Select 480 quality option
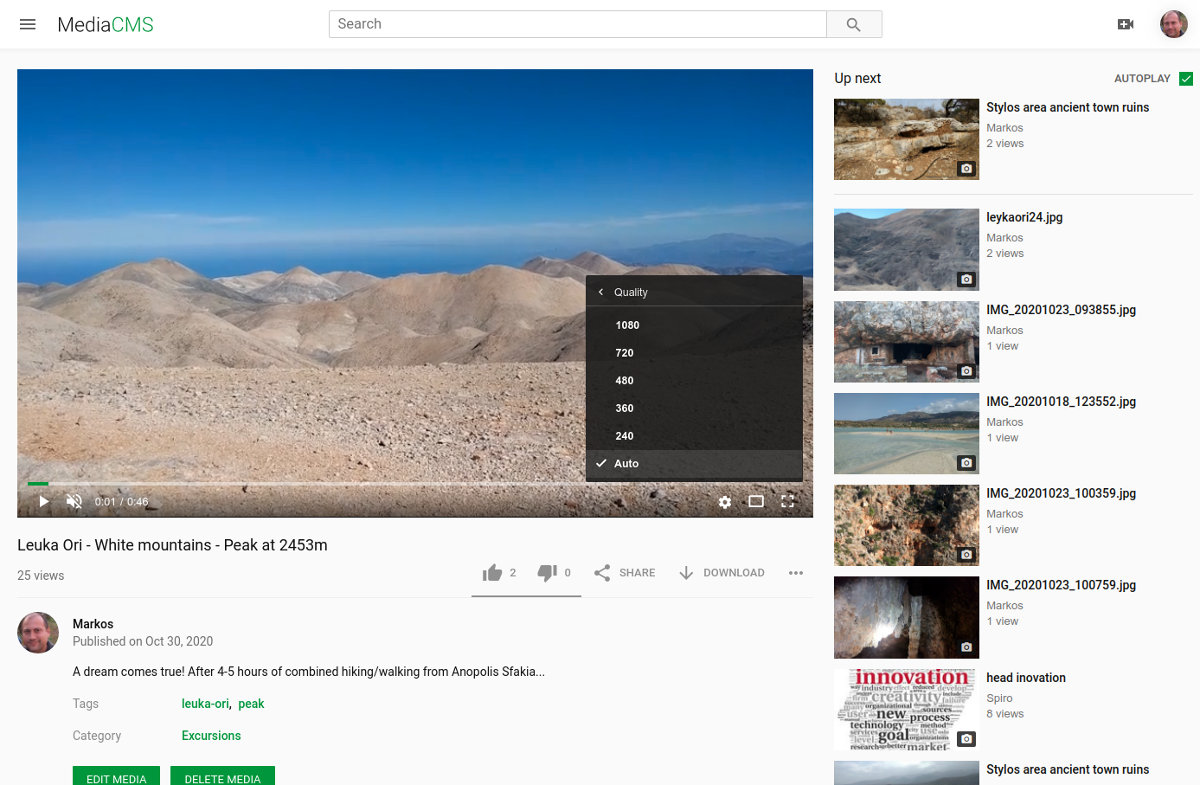 (625, 381)
